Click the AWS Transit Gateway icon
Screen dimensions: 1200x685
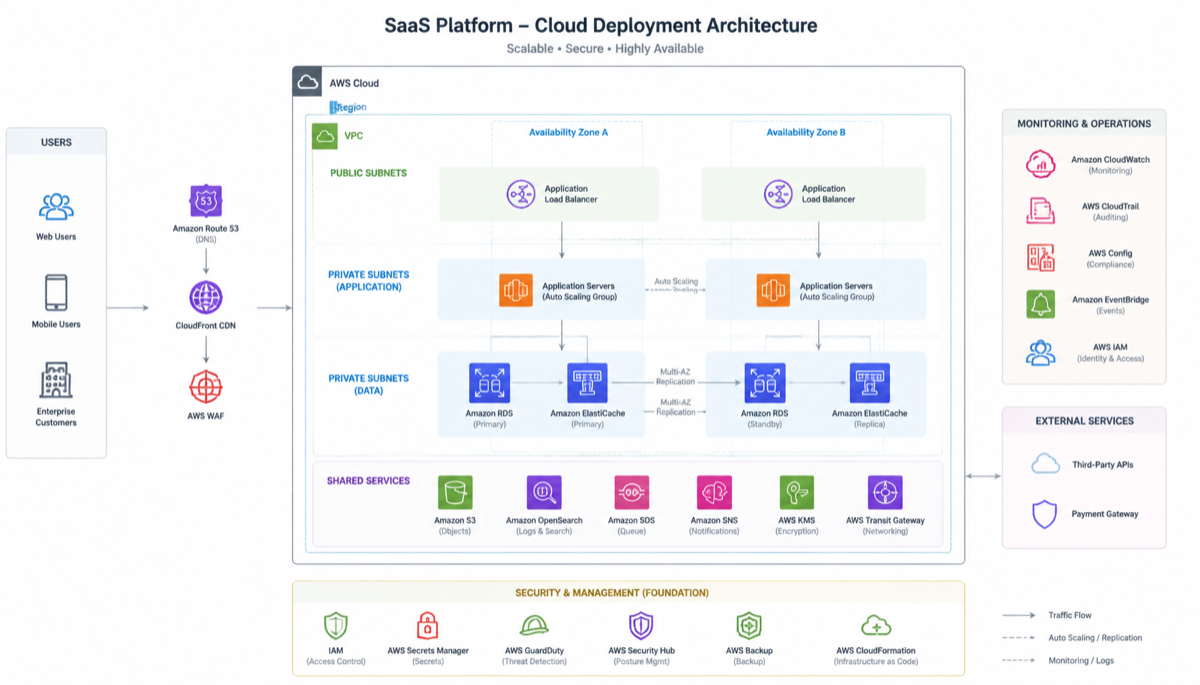pyautogui.click(x=885, y=492)
